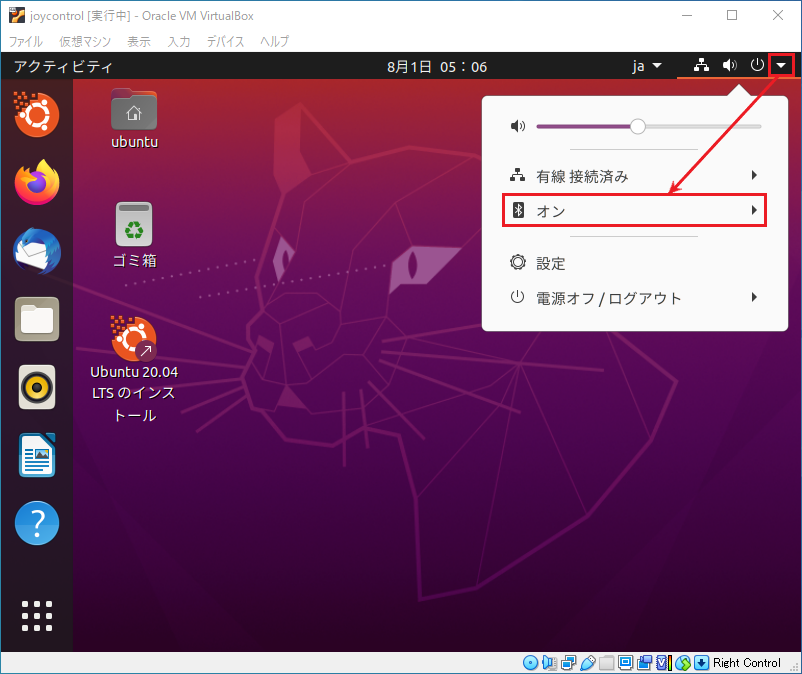Viewport: 802px width, 674px height.
Task: Click the power icon in the top bar
Action: click(757, 65)
